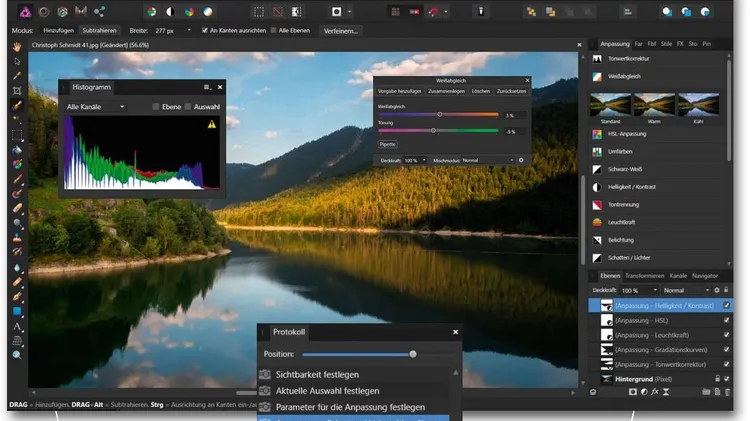Click the Subtrahieren mode button
Viewport: 750px width, 421px height.
coord(99,30)
